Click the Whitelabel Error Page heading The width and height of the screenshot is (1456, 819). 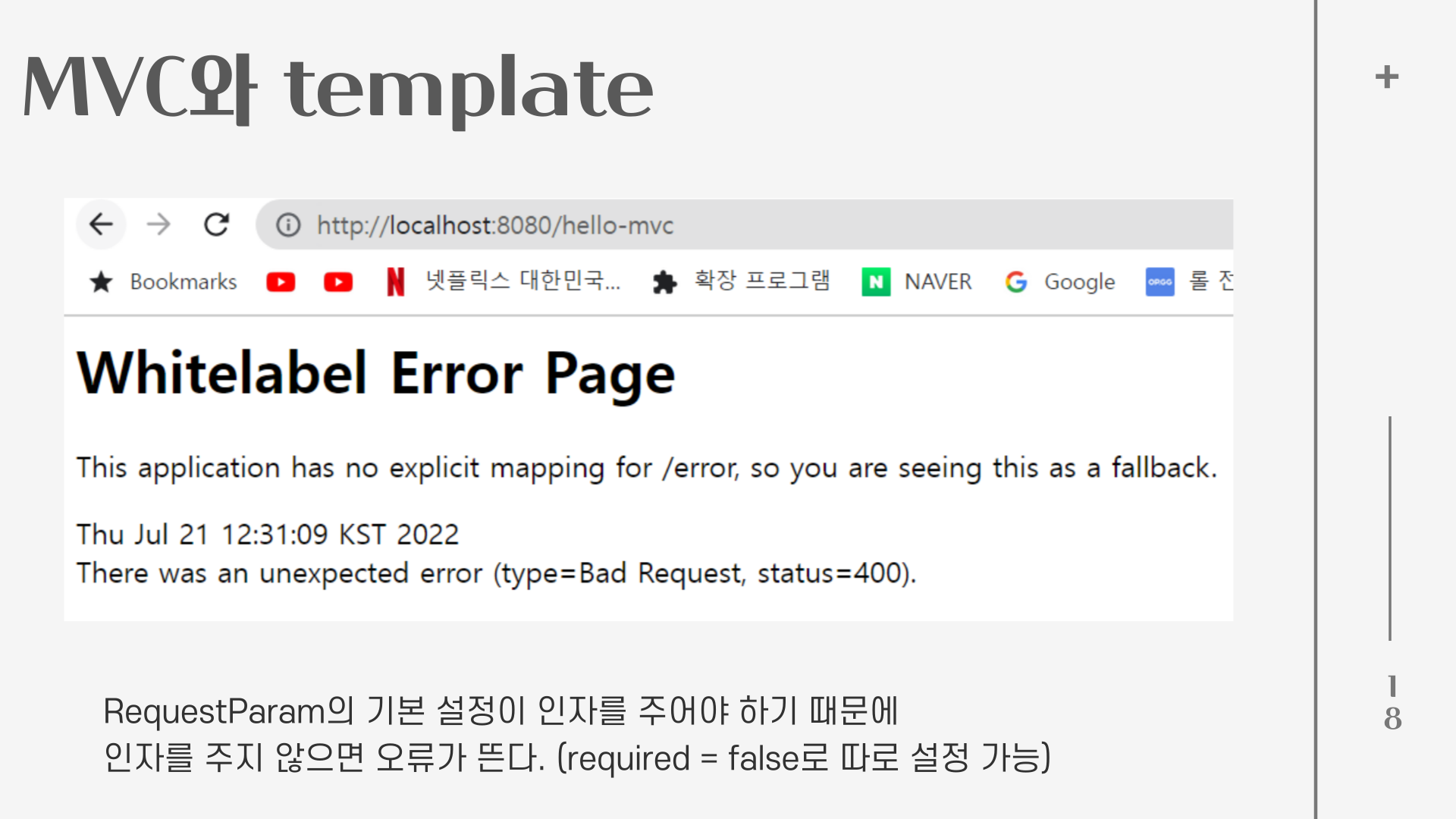pos(376,374)
